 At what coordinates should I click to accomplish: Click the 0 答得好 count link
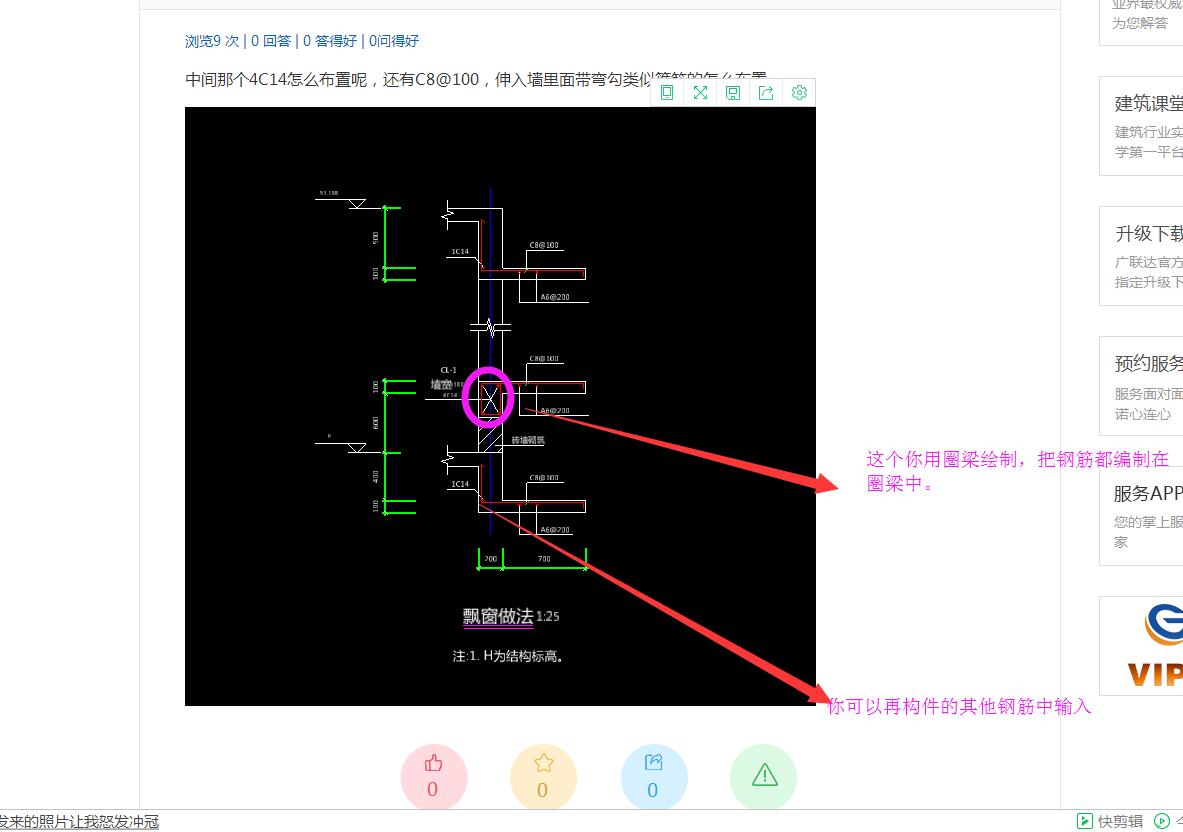pos(330,41)
